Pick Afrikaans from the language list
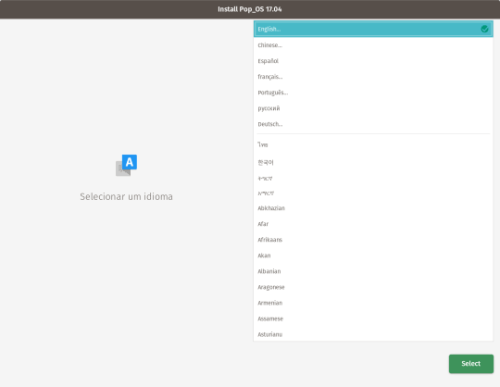 click(373, 240)
